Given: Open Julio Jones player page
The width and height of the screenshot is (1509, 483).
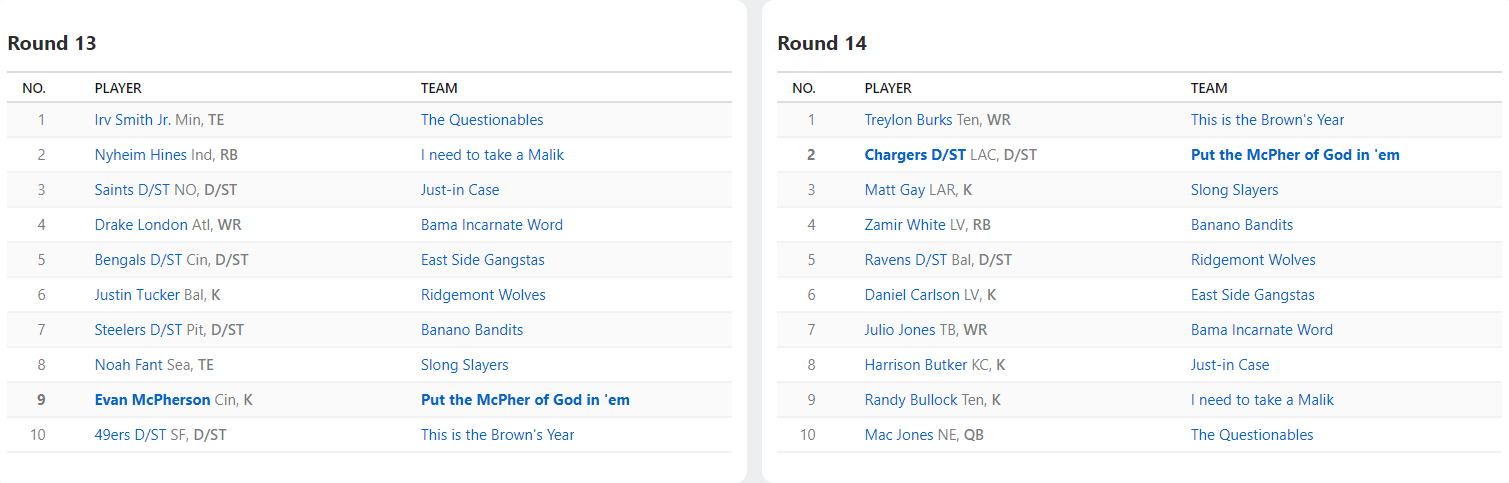Looking at the screenshot, I should coord(900,330).
